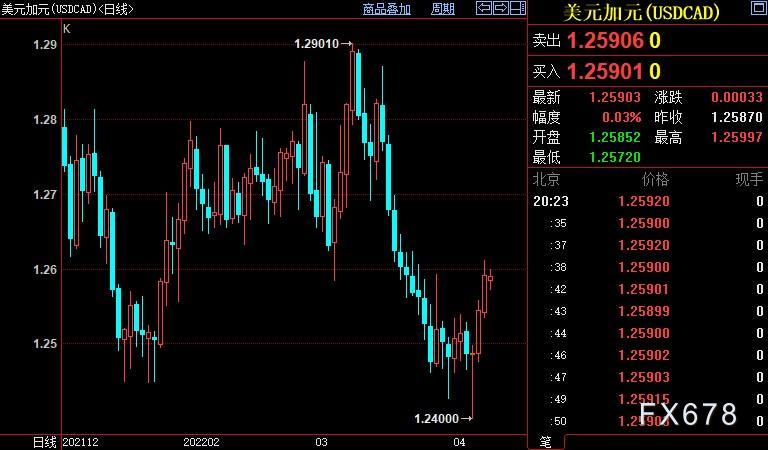Click the left arrow navigation icon
This screenshot has width=768, height=450.
483,8
